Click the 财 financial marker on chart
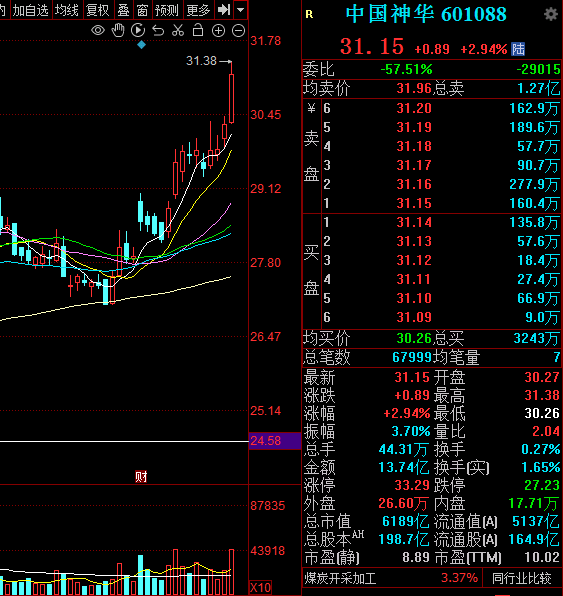 pyautogui.click(x=141, y=476)
